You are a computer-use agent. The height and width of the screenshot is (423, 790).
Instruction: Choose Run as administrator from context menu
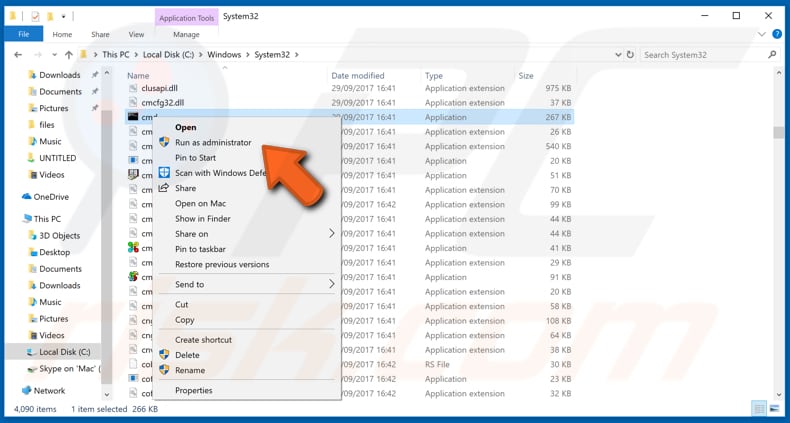pyautogui.click(x=213, y=143)
